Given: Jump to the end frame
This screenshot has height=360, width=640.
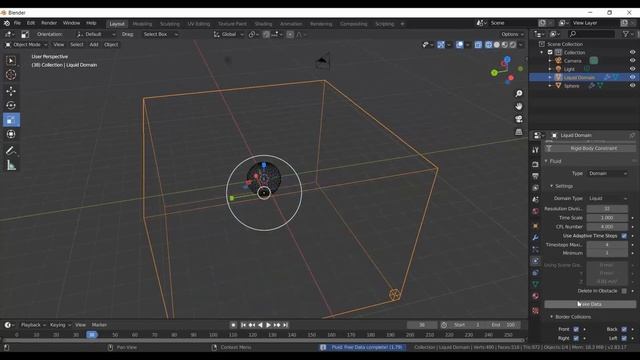Looking at the screenshot, I should (286, 325).
